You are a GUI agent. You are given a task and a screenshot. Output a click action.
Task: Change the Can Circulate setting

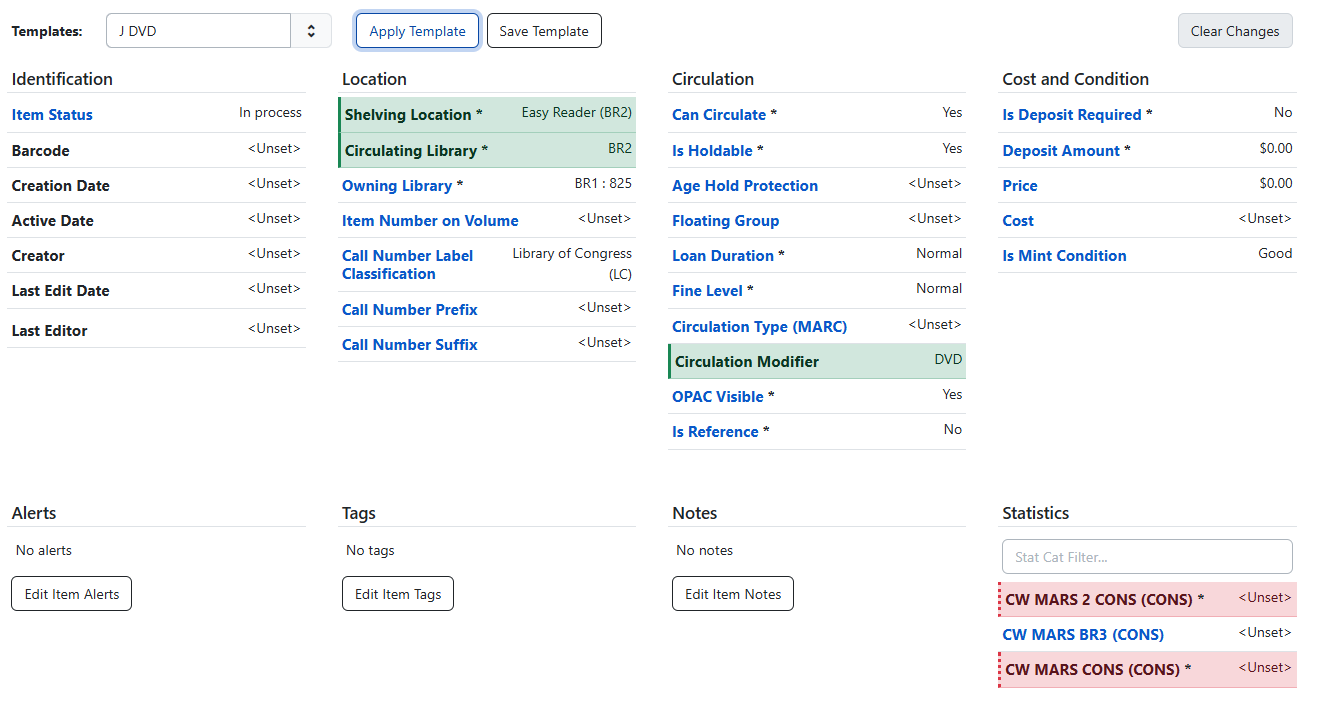pos(718,114)
